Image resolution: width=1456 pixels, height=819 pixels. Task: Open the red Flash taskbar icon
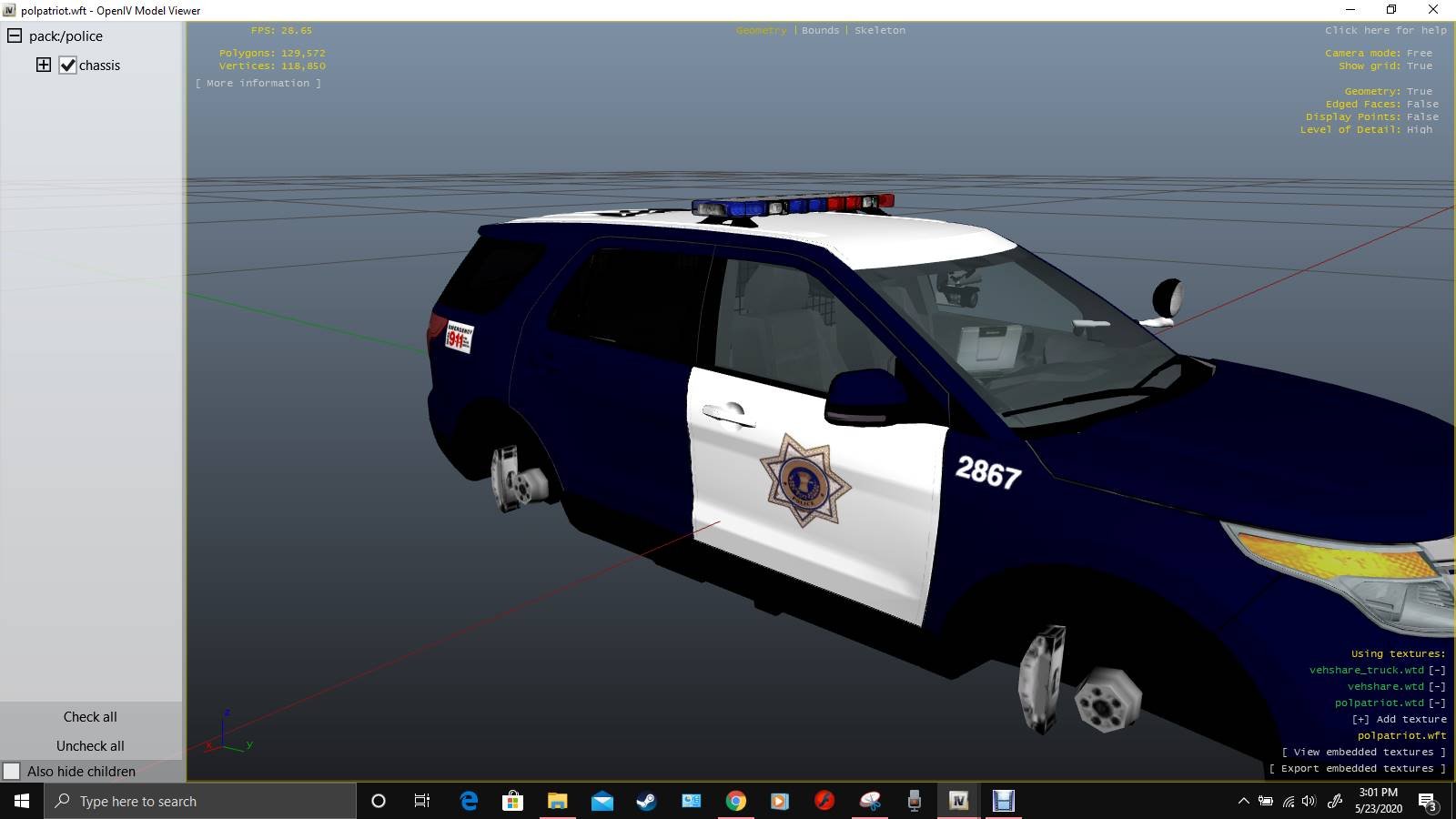[824, 801]
